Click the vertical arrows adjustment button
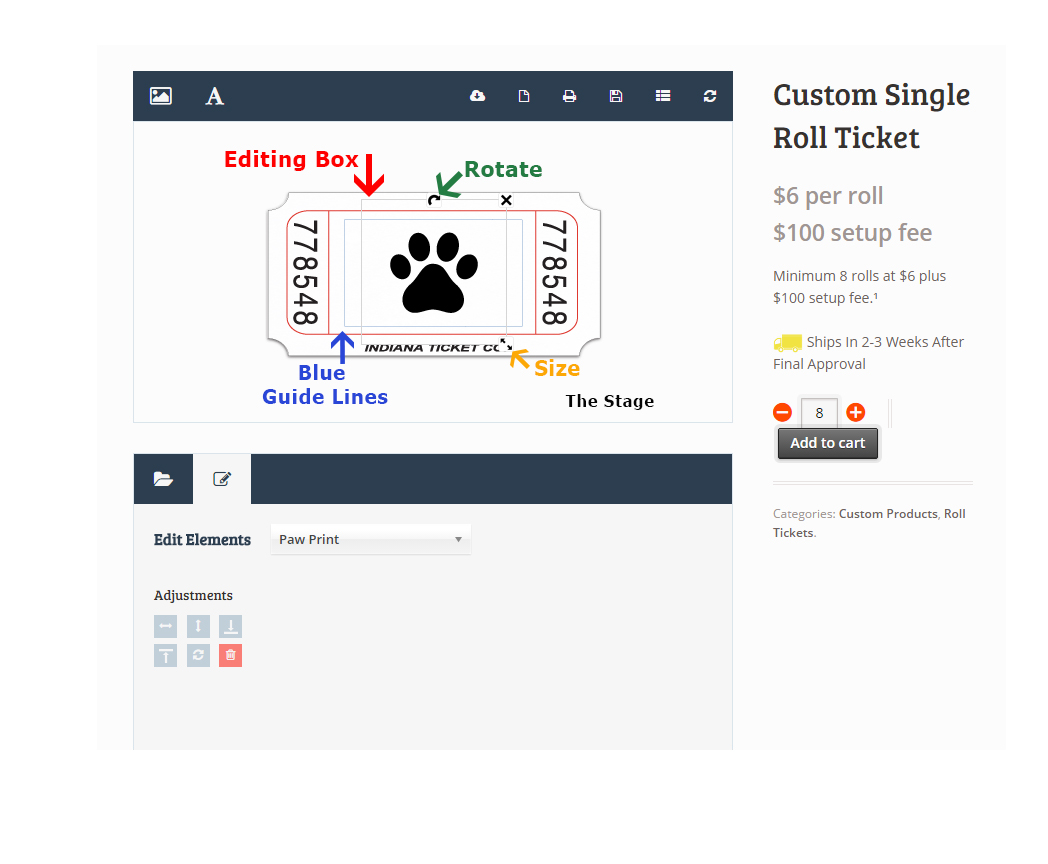The image size is (1048, 864). [198, 627]
